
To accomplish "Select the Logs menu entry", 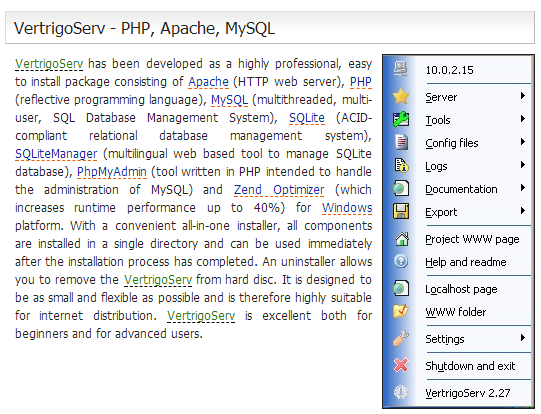I will pyautogui.click(x=436, y=166).
